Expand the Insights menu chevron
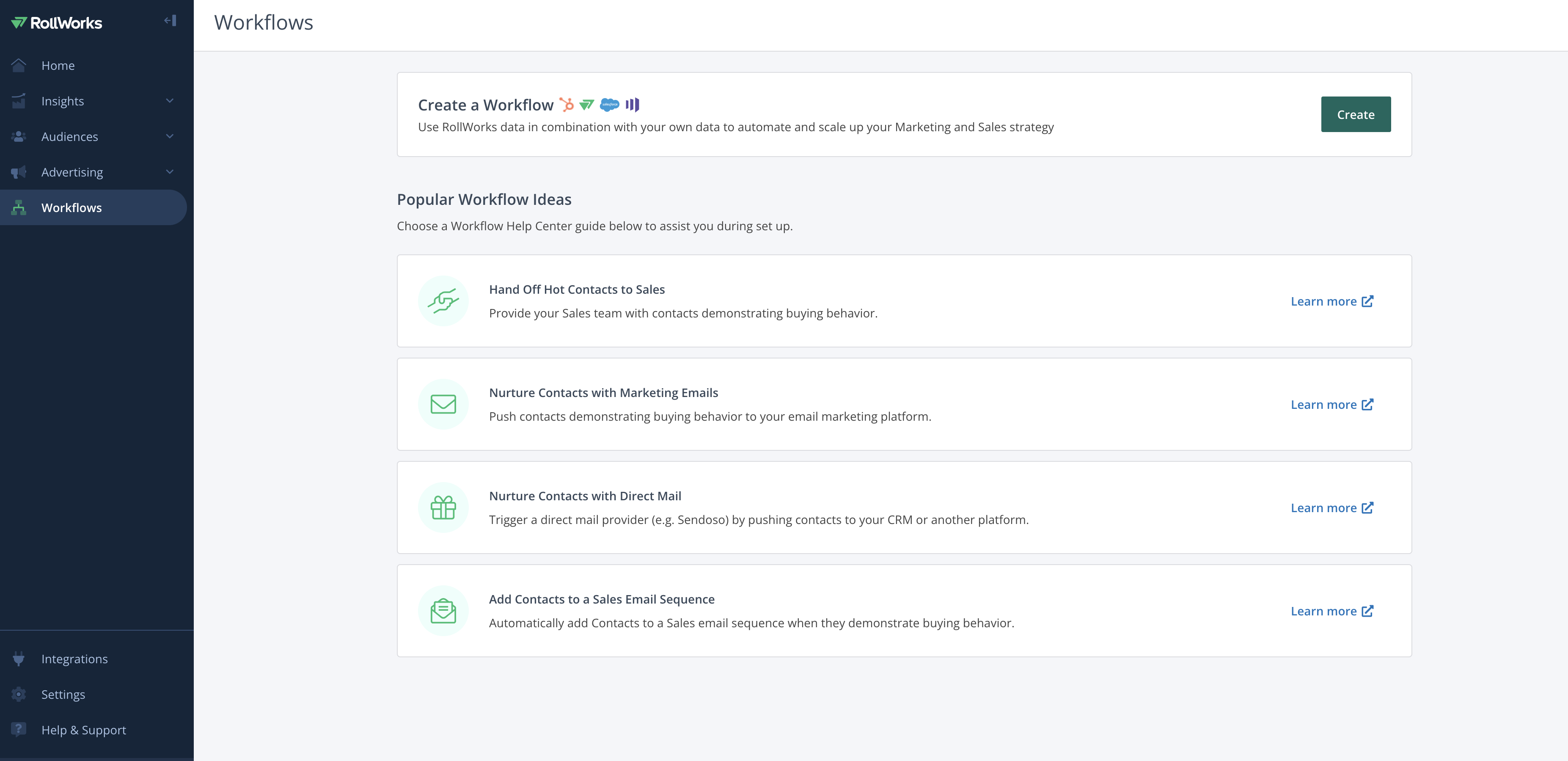This screenshot has width=1568, height=761. coord(170,100)
